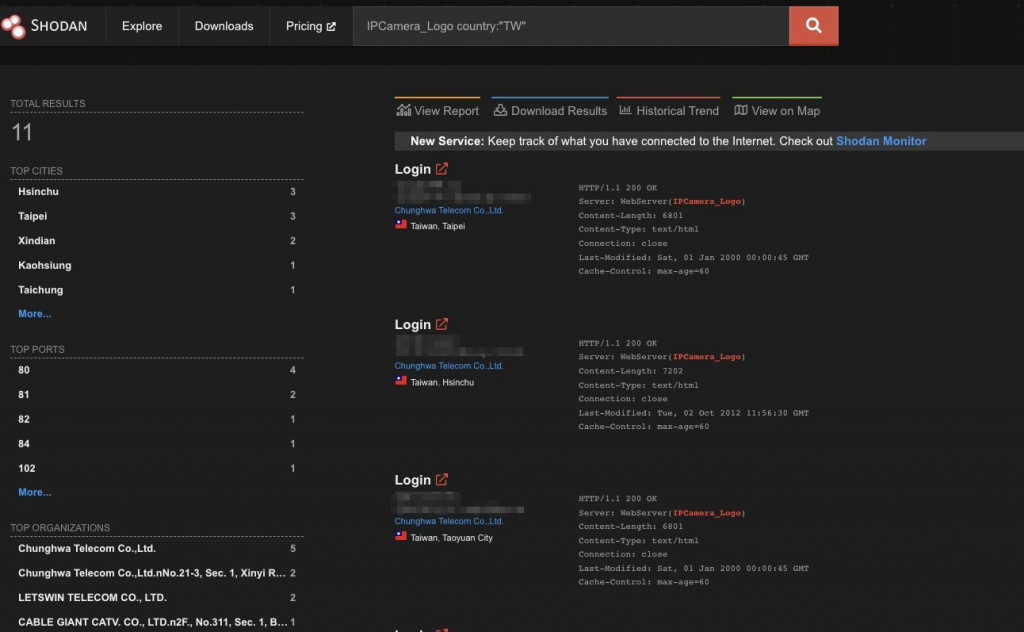Expand More under Top Ports
Image resolution: width=1024 pixels, height=632 pixels.
[x=35, y=492]
